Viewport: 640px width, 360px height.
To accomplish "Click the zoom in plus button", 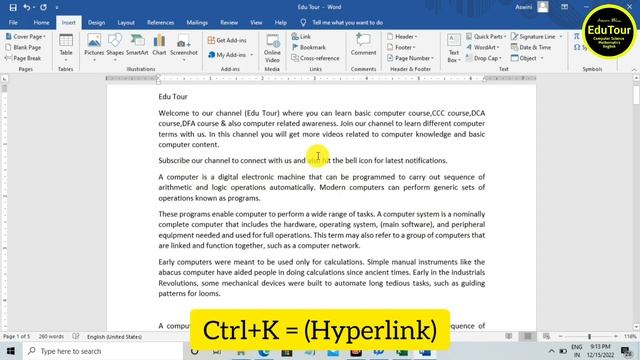I will (x=616, y=336).
